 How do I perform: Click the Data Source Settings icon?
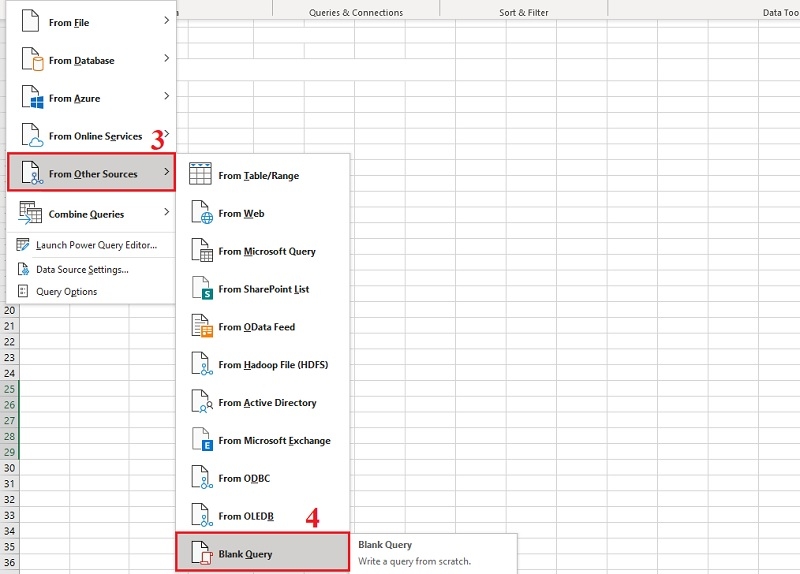point(23,269)
